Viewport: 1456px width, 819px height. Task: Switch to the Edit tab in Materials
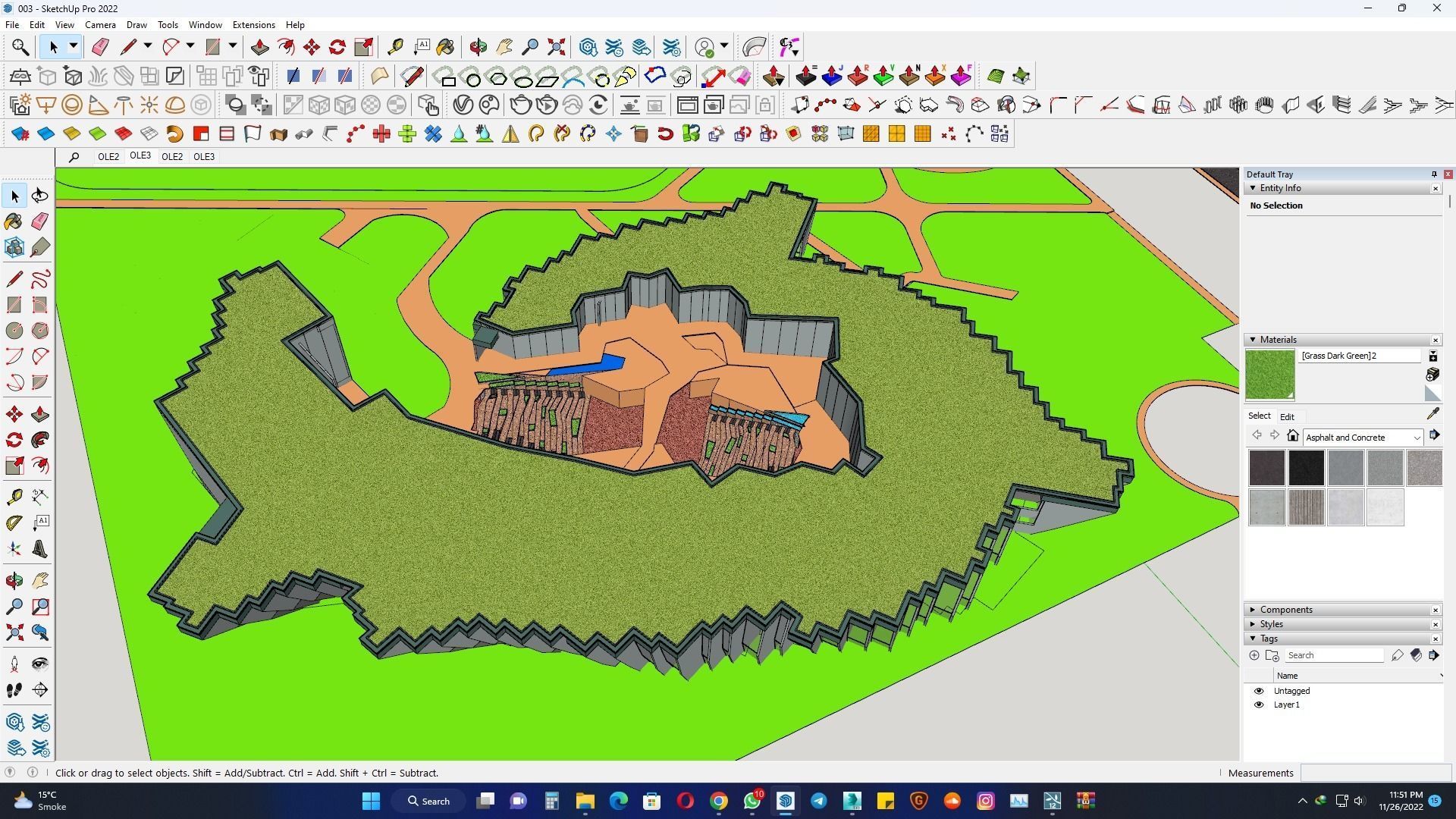(1287, 416)
